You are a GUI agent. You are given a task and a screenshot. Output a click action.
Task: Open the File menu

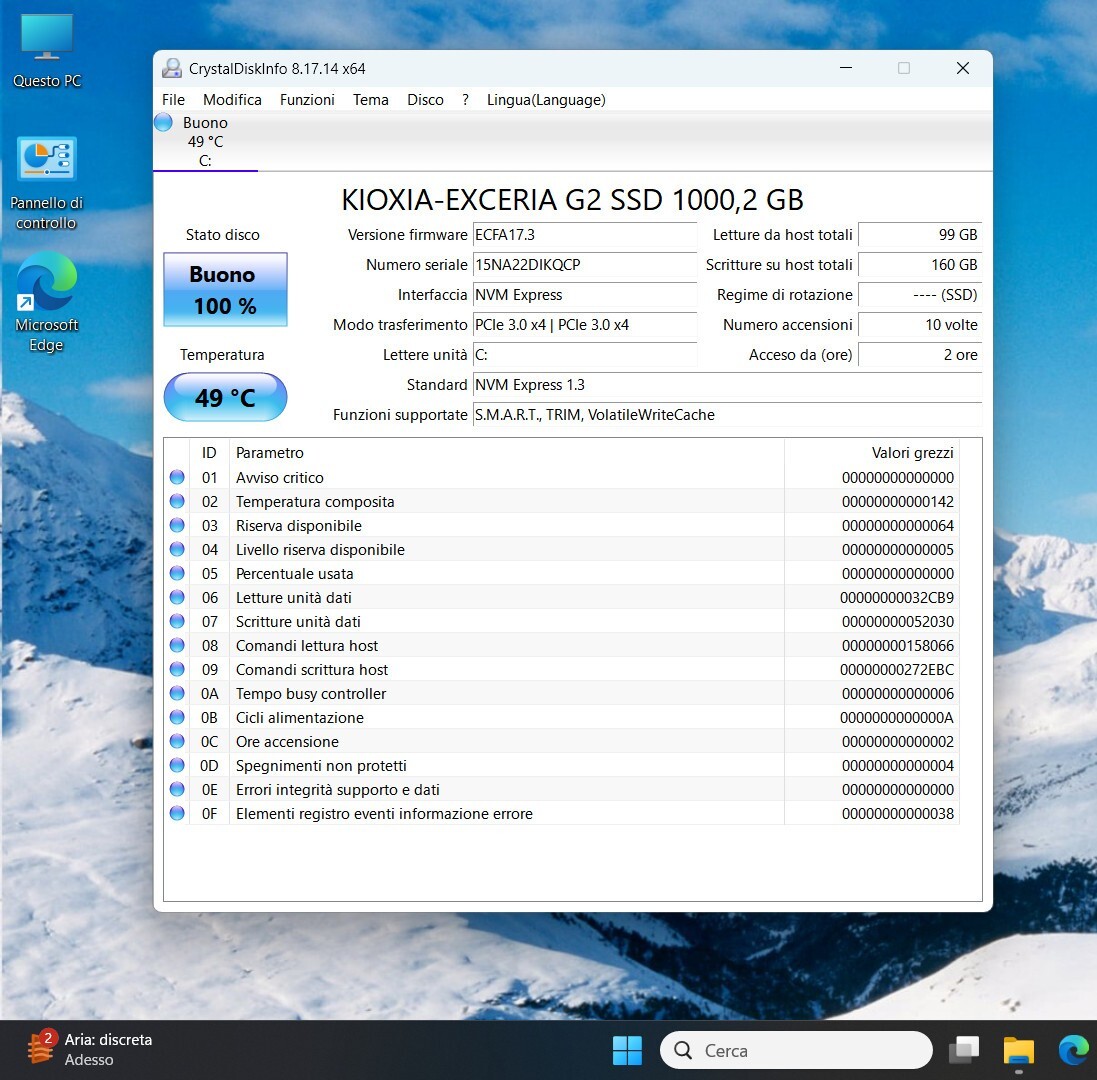[173, 100]
